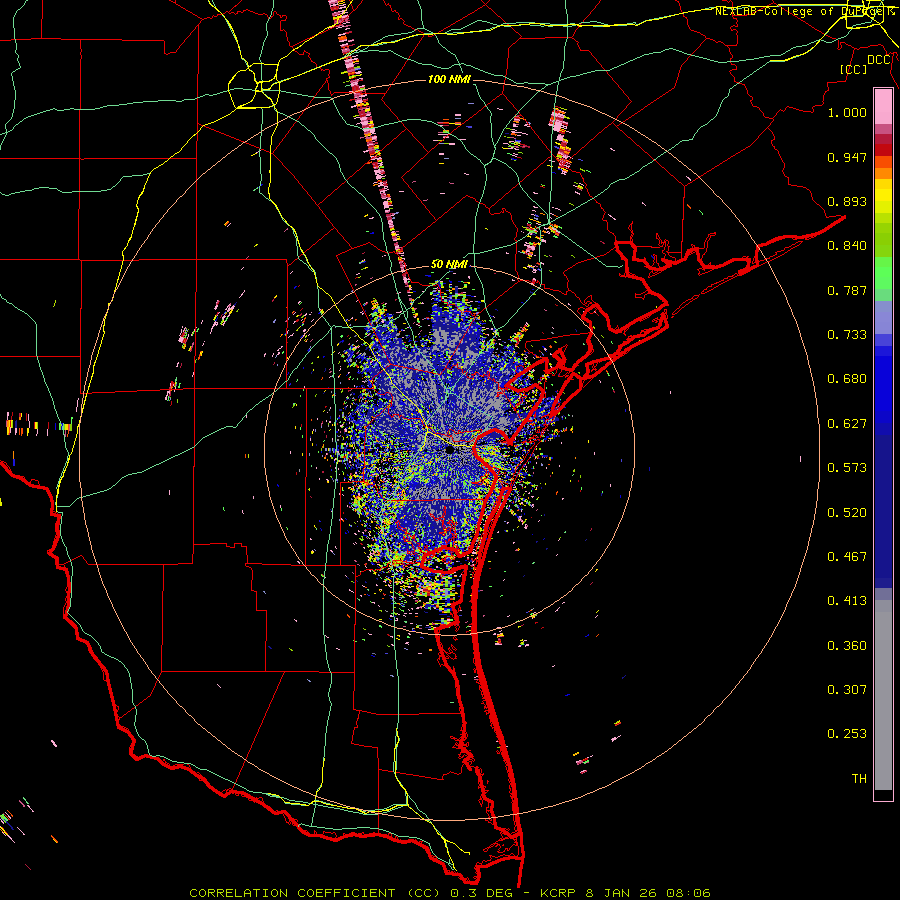Click the 0.307 color scale label
The height and width of the screenshot is (900, 900).
pyautogui.click(x=847, y=690)
